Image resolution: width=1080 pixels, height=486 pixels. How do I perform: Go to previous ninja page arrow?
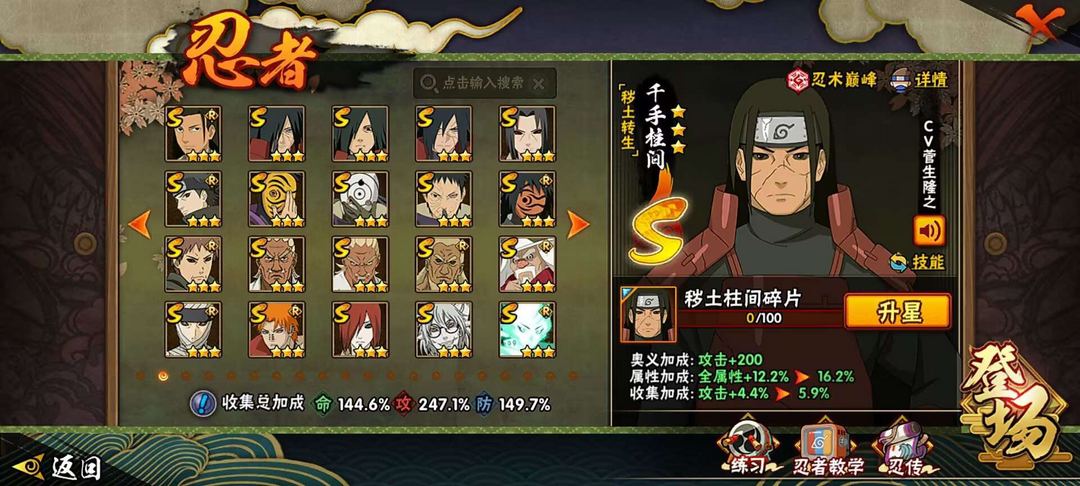pyautogui.click(x=140, y=224)
